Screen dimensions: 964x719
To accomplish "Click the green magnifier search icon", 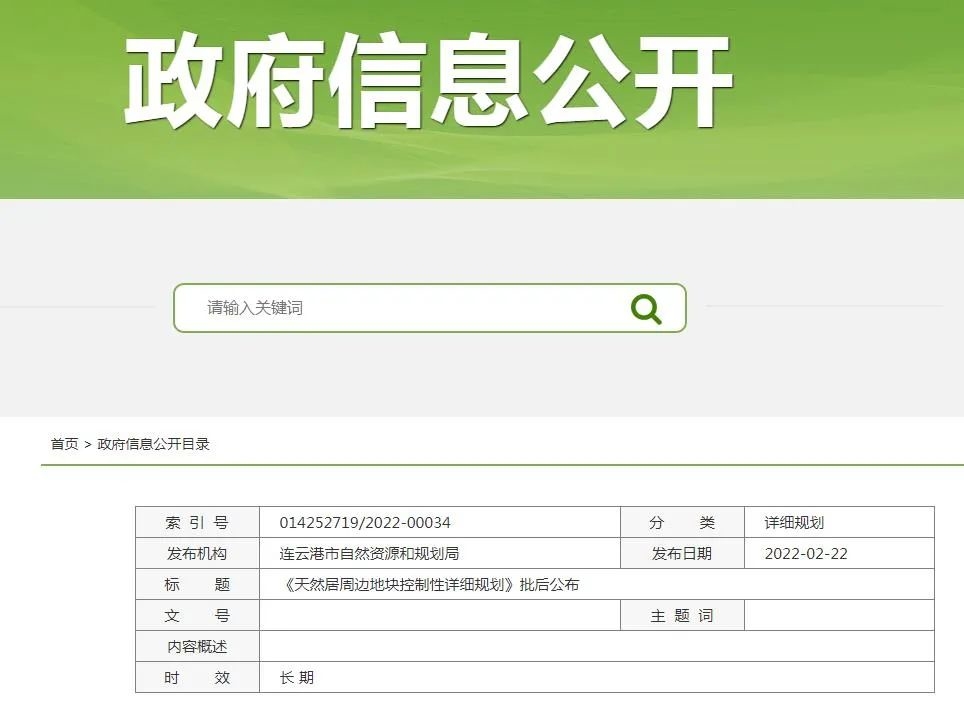I will click(x=646, y=308).
